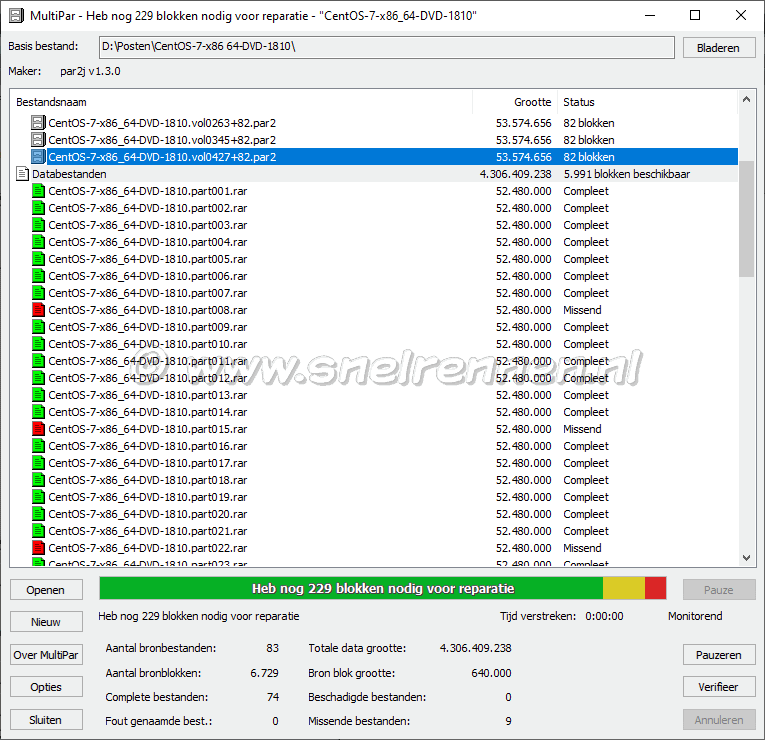Click the green section of repair progress bar
This screenshot has height=740, width=765.
pos(351,588)
